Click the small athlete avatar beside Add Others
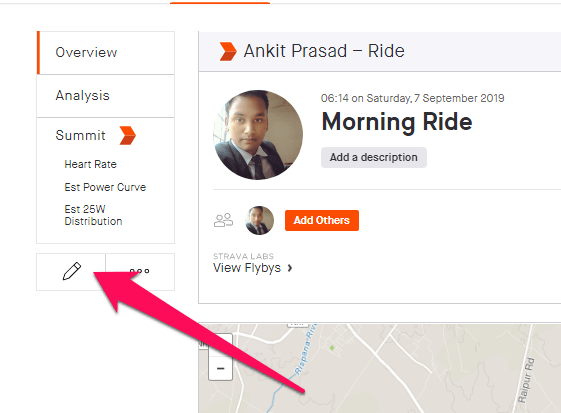This screenshot has width=561, height=413. pos(260,220)
